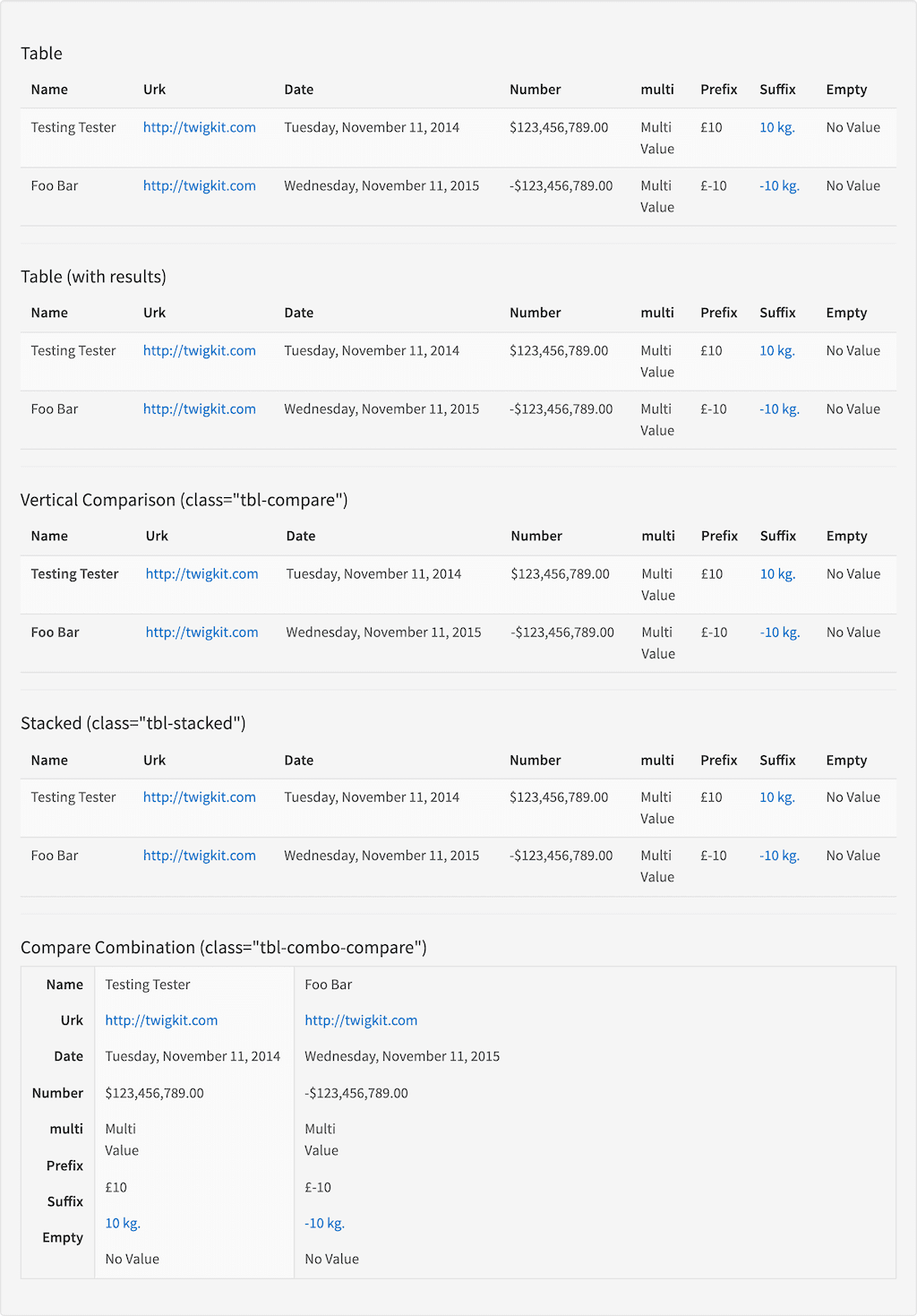Select 10 kg. link in Table with results
Viewport: 917px width, 1316px height.
click(x=777, y=350)
